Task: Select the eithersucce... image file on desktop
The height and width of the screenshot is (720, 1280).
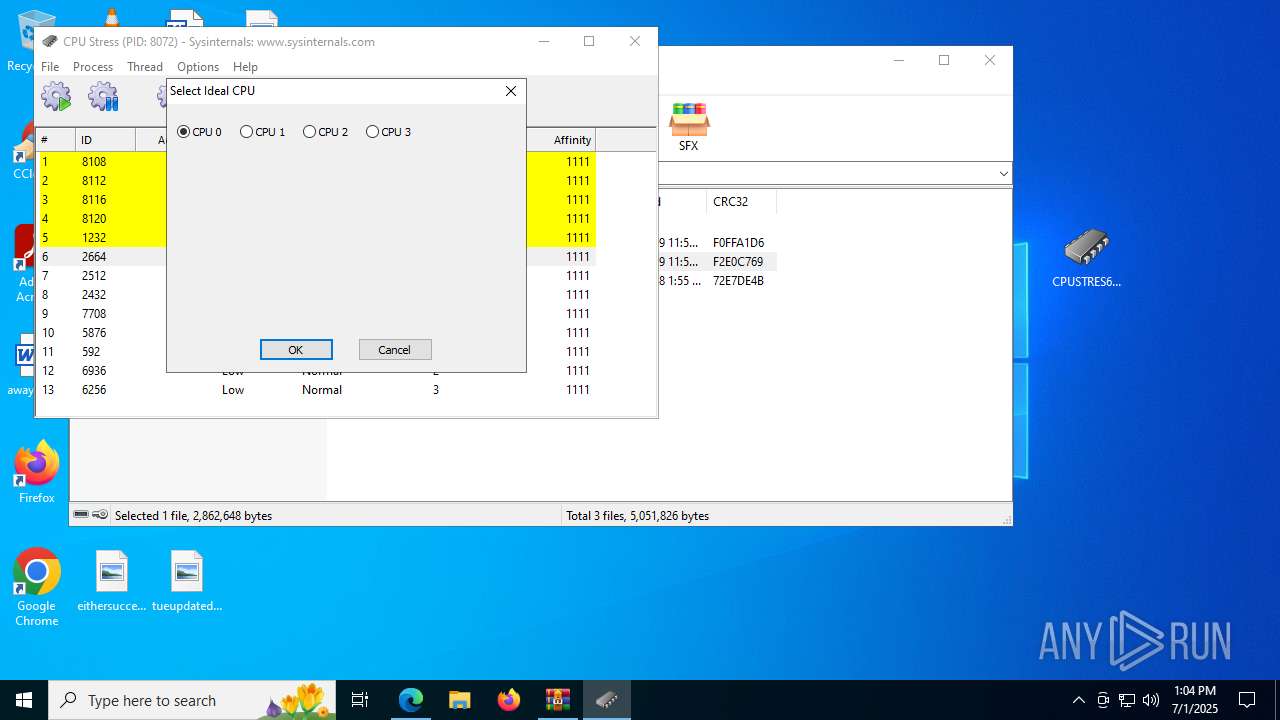Action: point(112,581)
